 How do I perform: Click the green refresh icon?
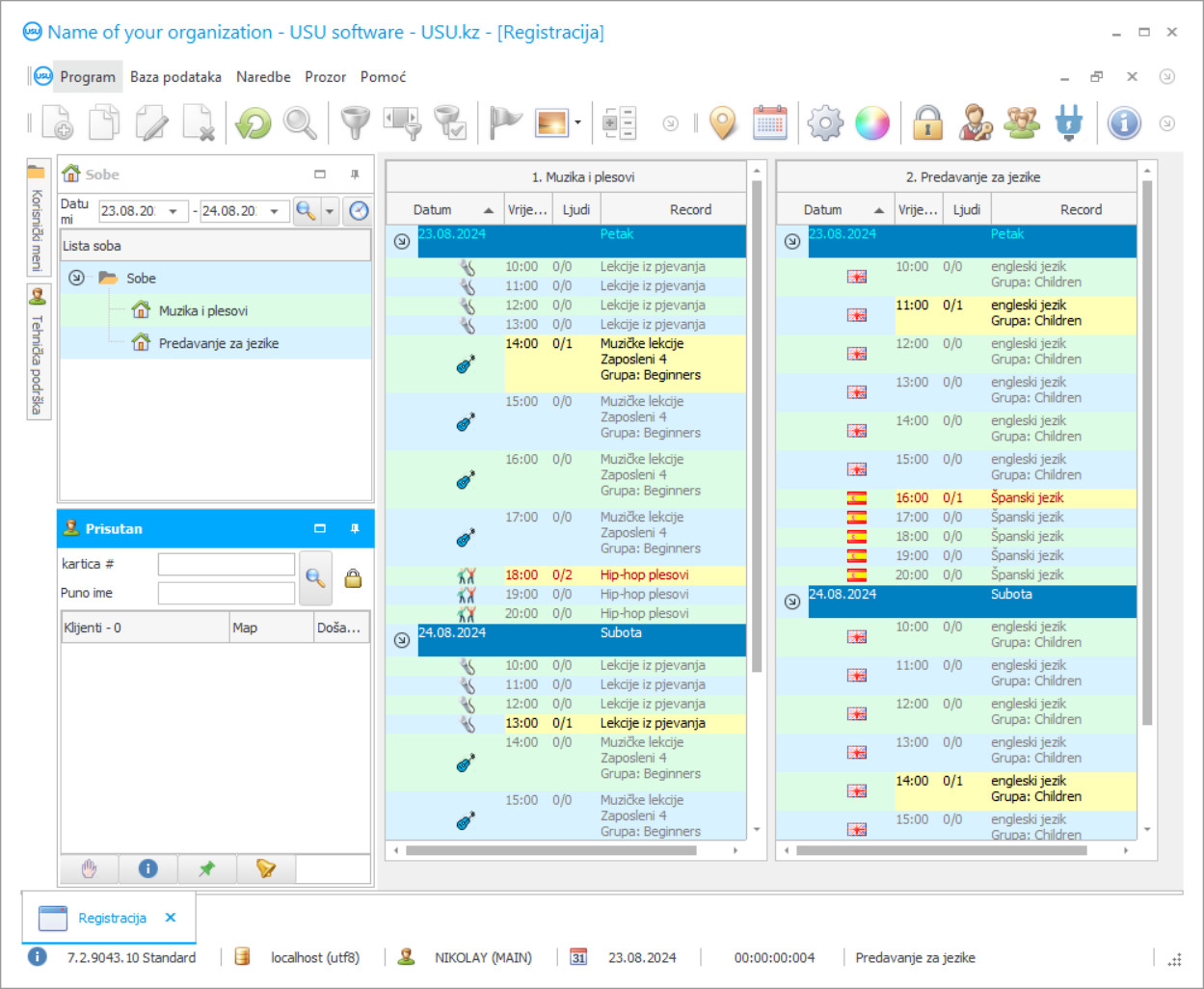[x=254, y=123]
